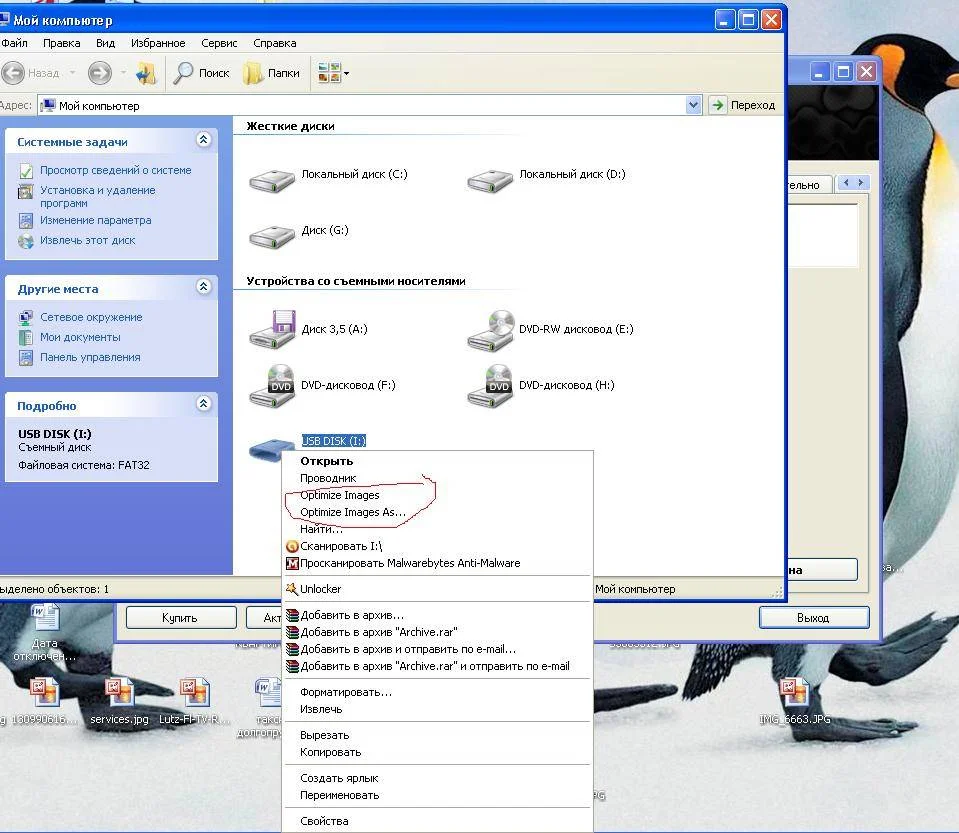This screenshot has height=833, width=959.
Task: Choose Unlocker in context menu
Action: 438,589
